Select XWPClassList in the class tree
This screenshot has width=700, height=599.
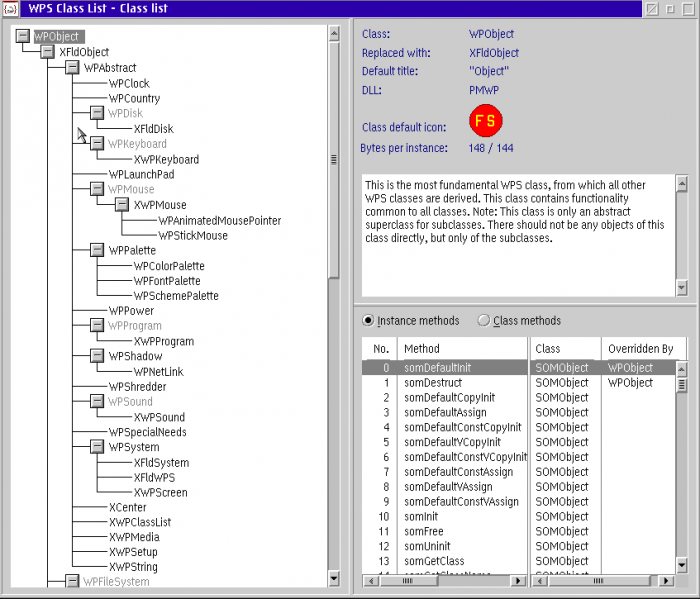(x=140, y=522)
